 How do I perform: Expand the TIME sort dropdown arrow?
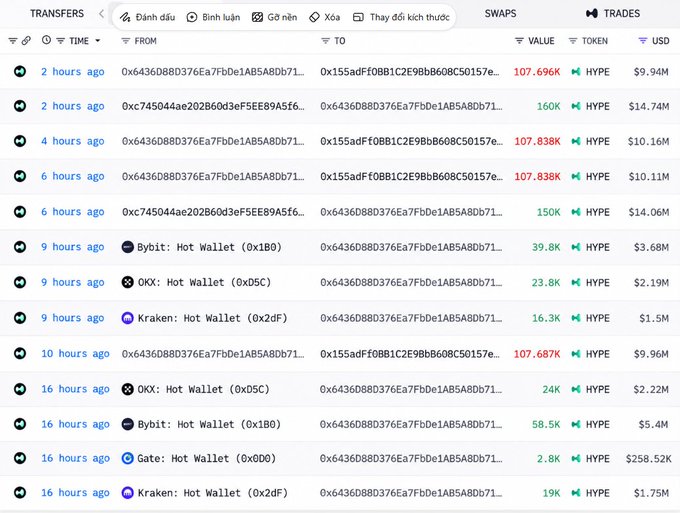point(98,41)
